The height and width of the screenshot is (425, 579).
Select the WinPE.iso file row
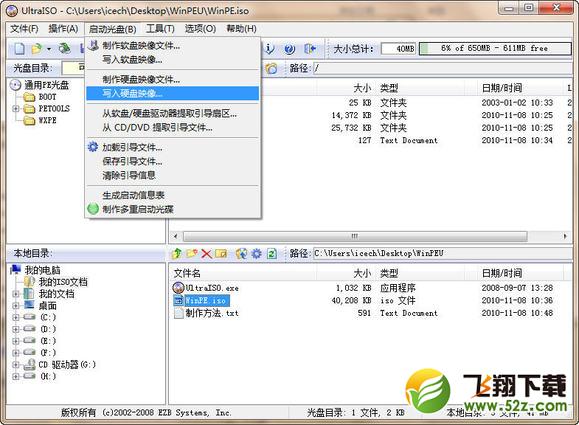(x=370, y=300)
